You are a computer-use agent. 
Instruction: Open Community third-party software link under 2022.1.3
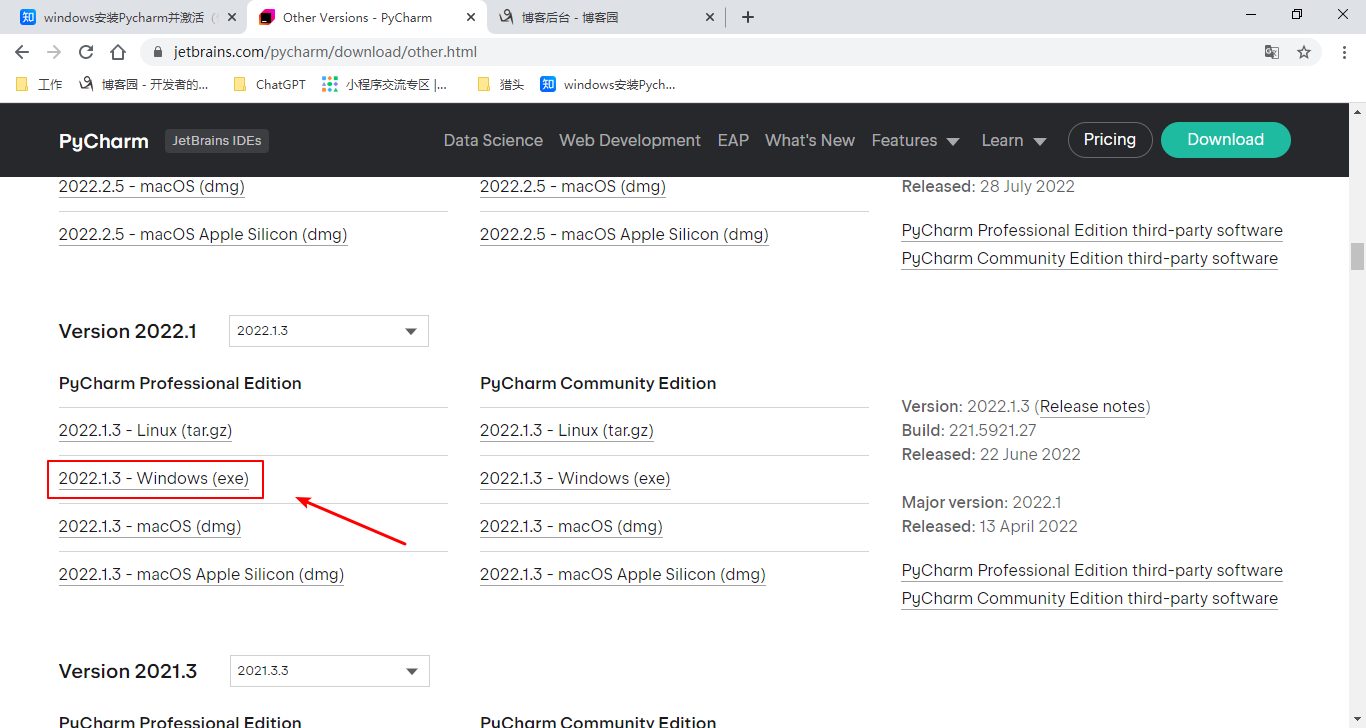[1090, 598]
